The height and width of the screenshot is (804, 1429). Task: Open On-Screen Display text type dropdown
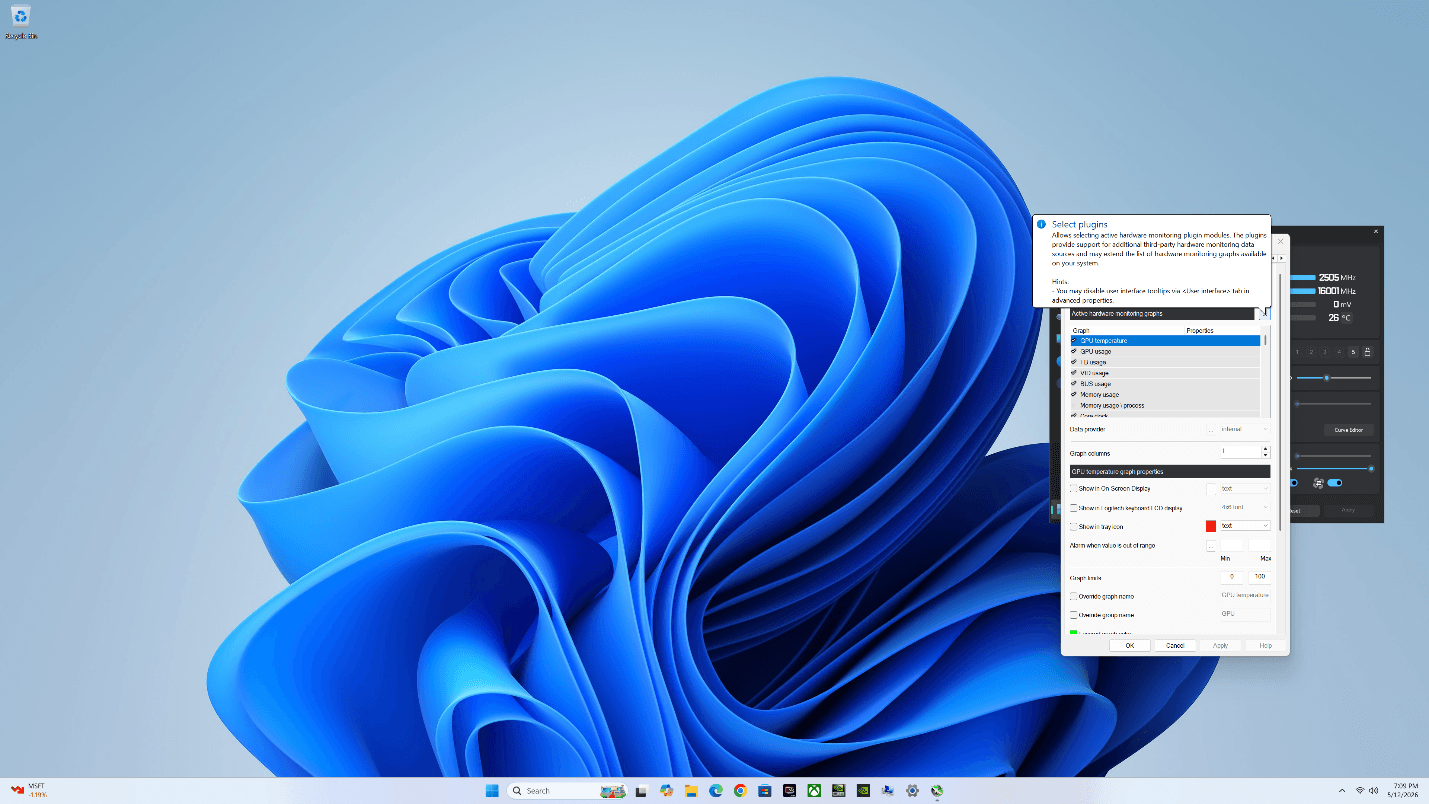pos(1244,489)
